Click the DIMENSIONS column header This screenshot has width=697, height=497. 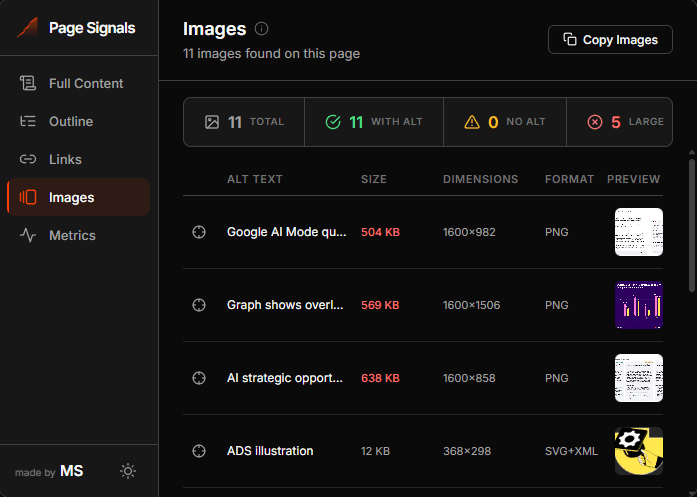point(481,179)
